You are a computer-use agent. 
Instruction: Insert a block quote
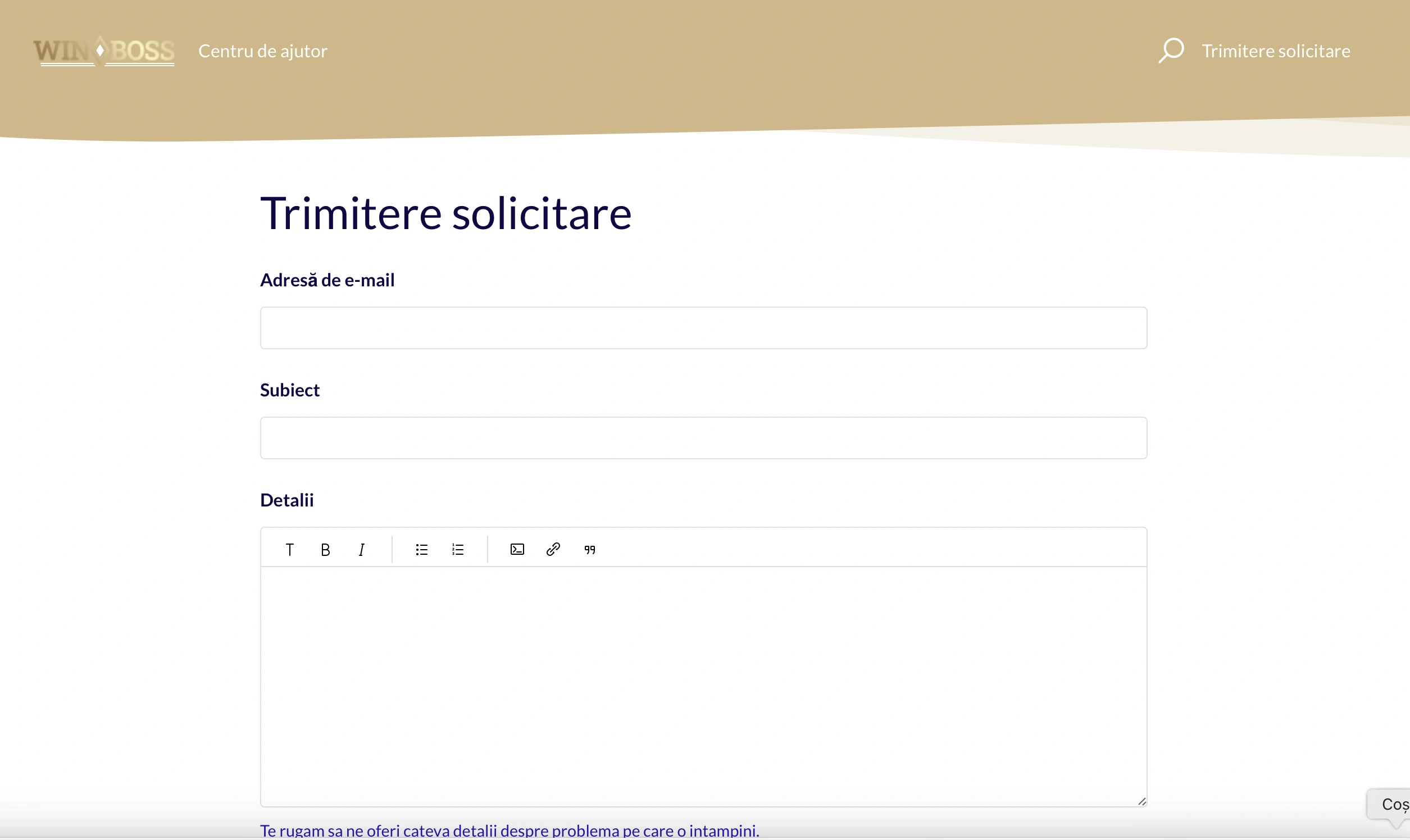(589, 550)
